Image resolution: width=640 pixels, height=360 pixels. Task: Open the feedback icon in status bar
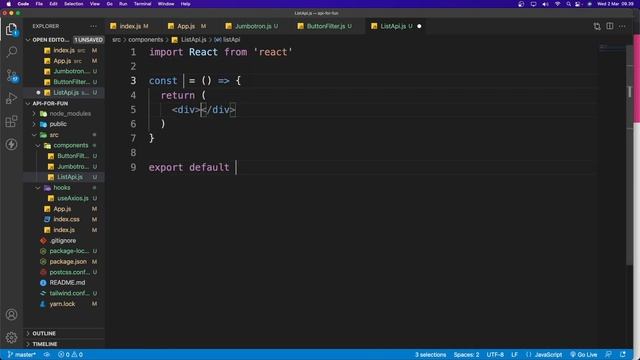click(608, 355)
